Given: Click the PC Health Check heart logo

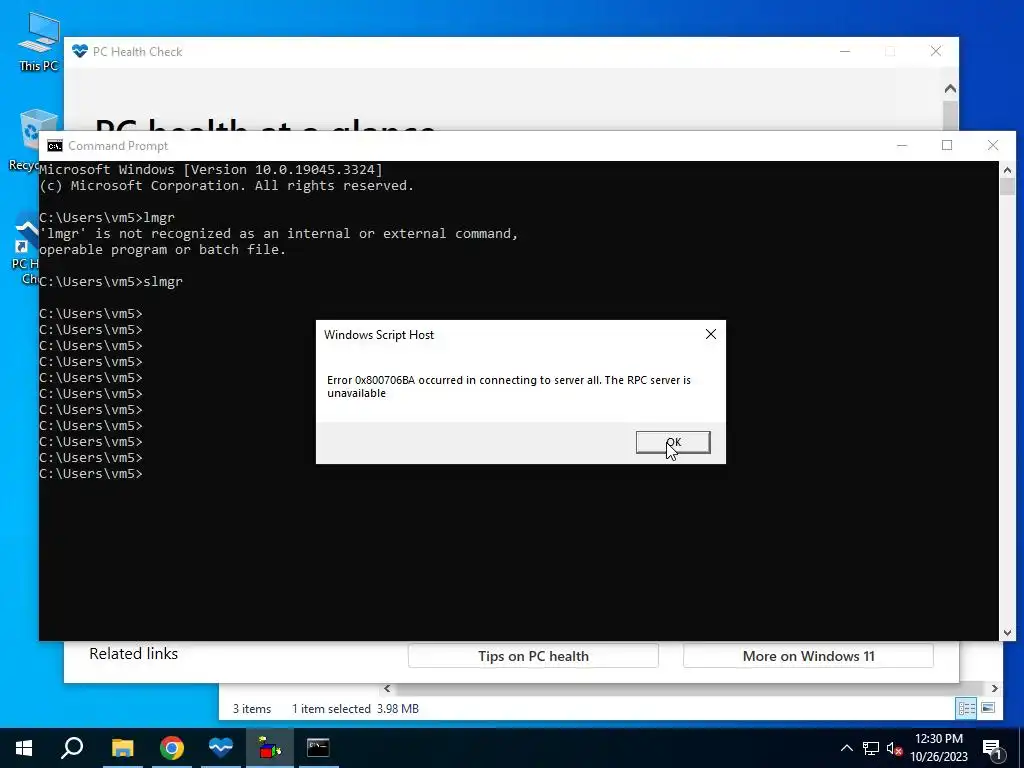Looking at the screenshot, I should pyautogui.click(x=80, y=51).
